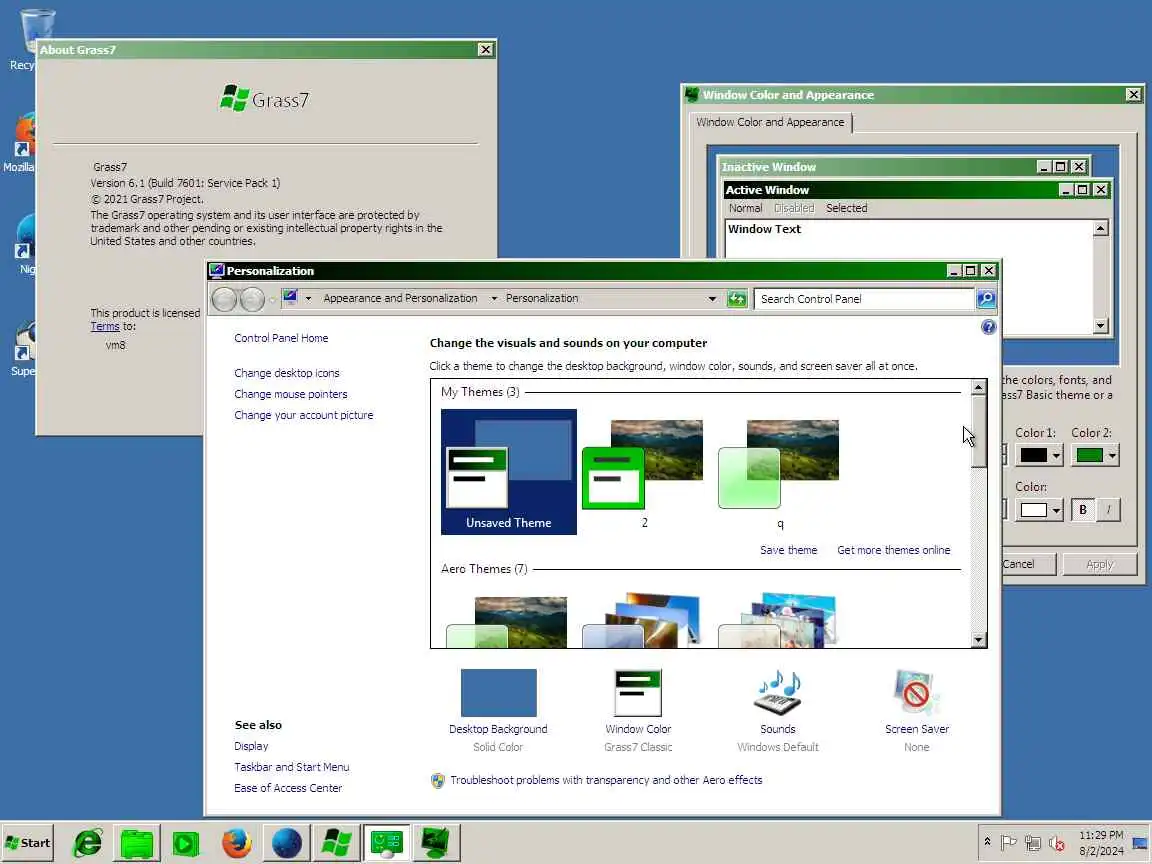The image size is (1152, 864).
Task: Open the Color 1 black dropdown arrow
Action: (1056, 456)
